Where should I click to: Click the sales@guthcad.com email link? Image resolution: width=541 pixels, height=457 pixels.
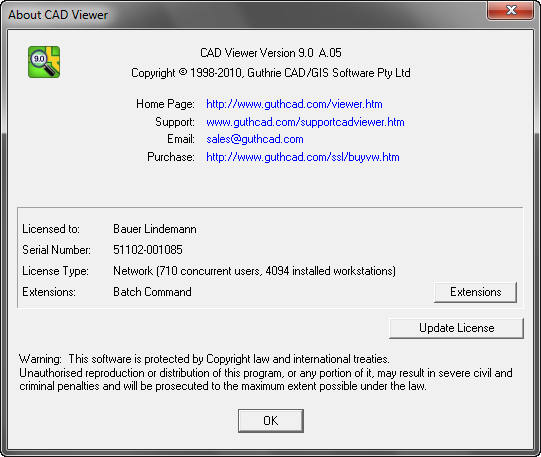(255, 139)
